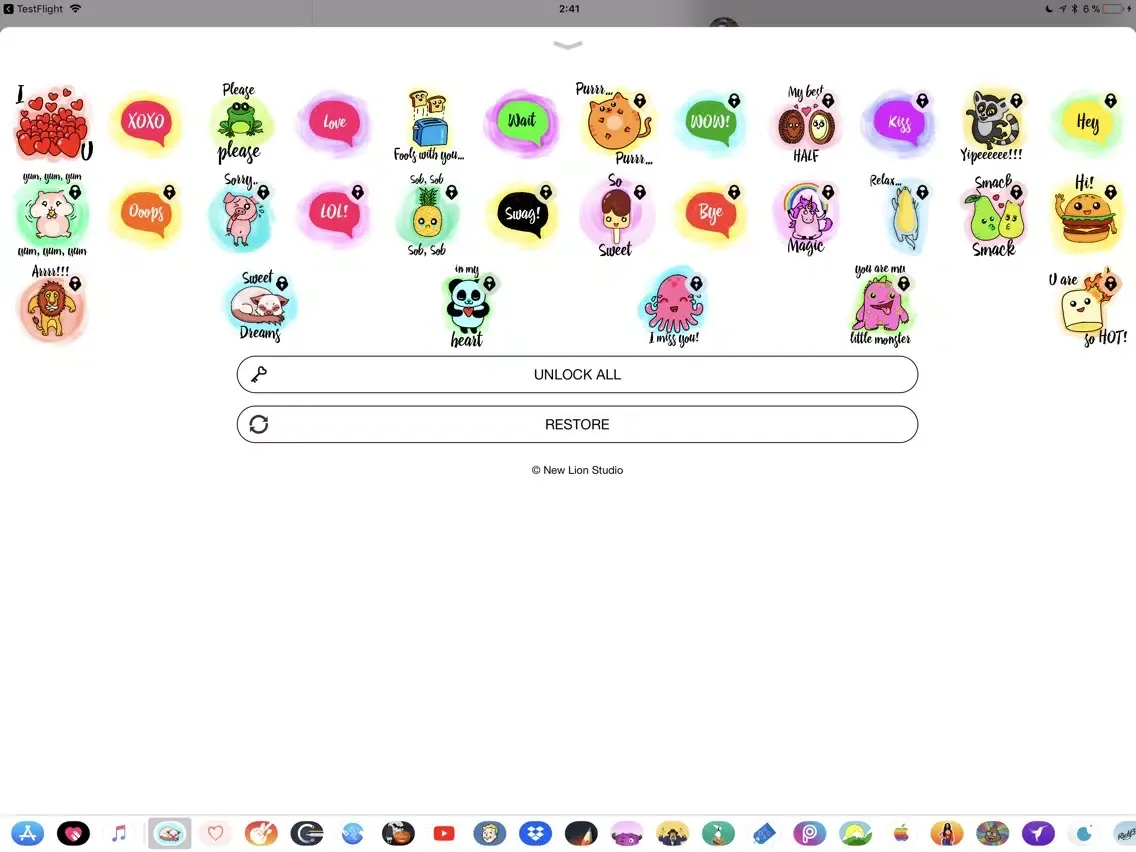Select the black Swag! speech bubble sticker
Screen dimensions: 1136x852
pos(522,214)
